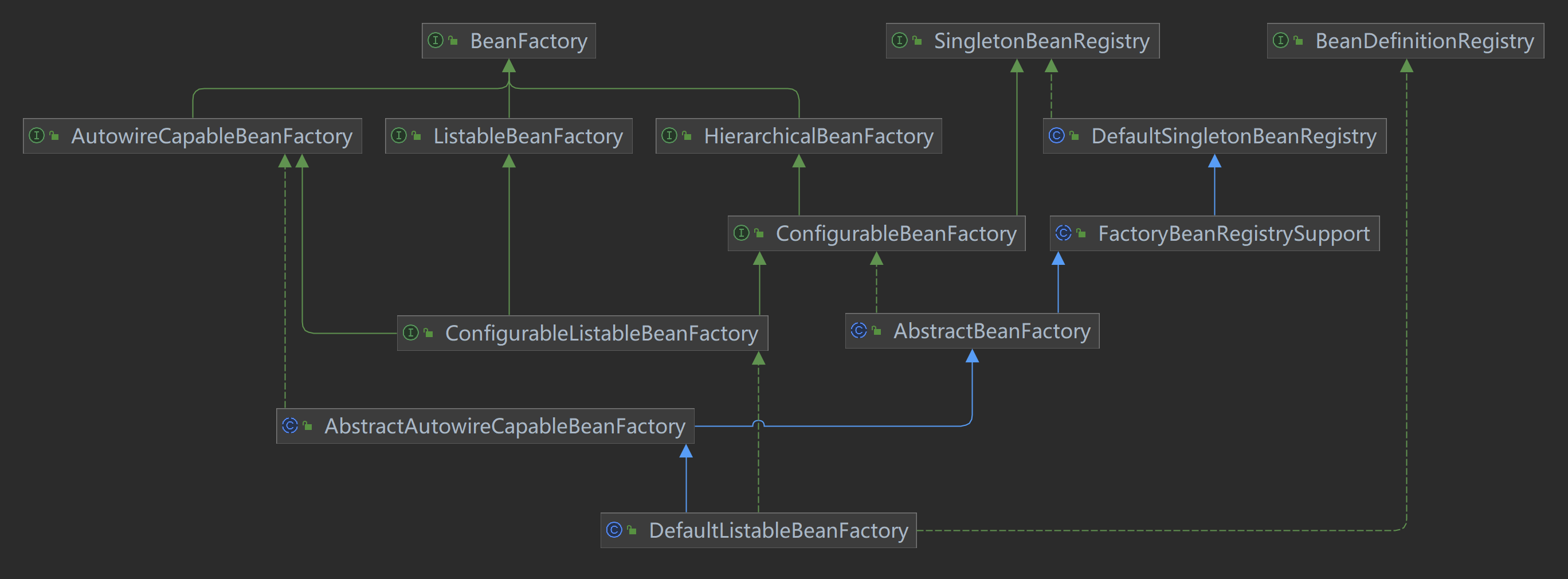
Task: Click the class icon next to DefaultListableBeanFactory
Action: (x=614, y=530)
